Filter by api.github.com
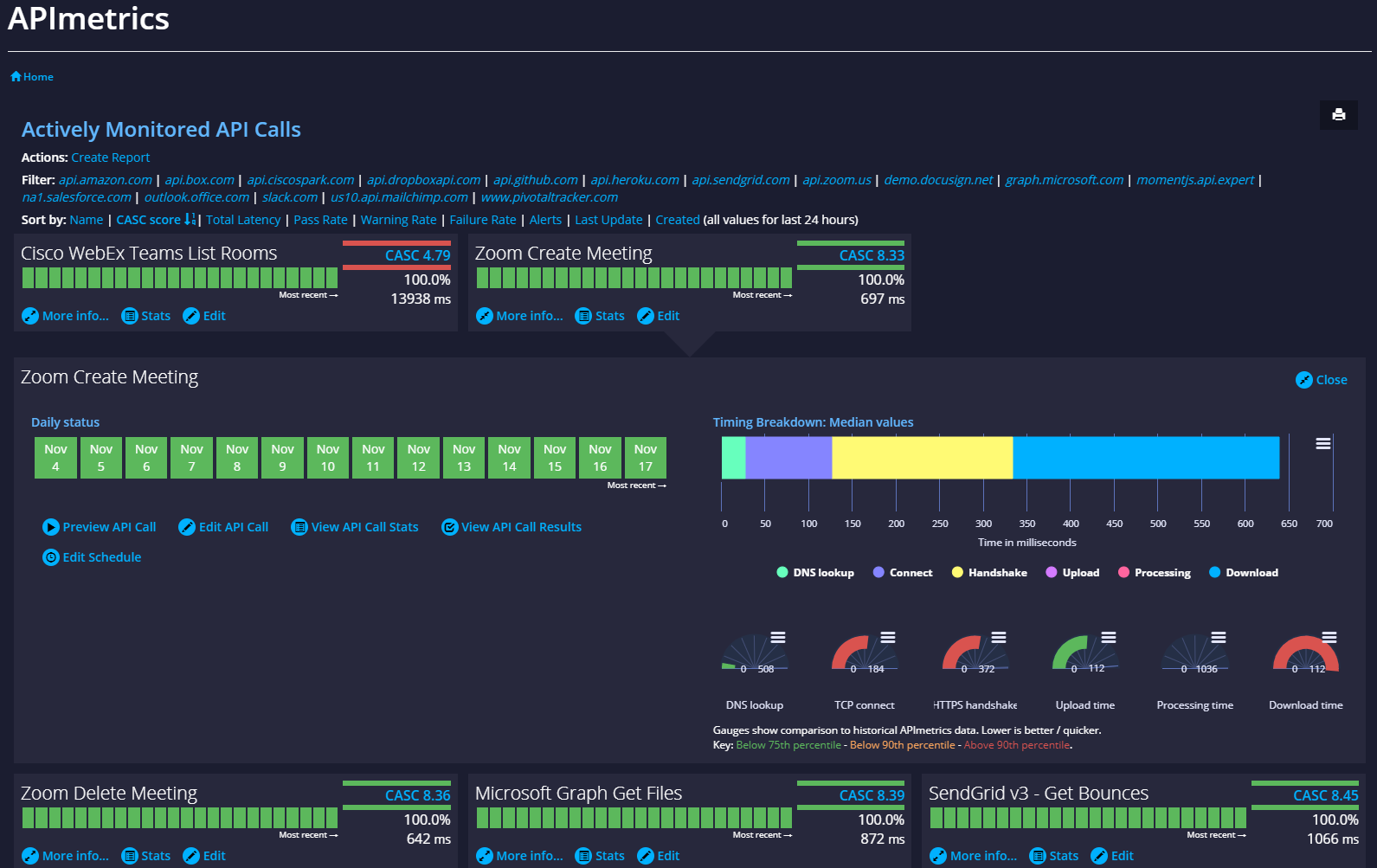This screenshot has width=1377, height=868. (536, 180)
